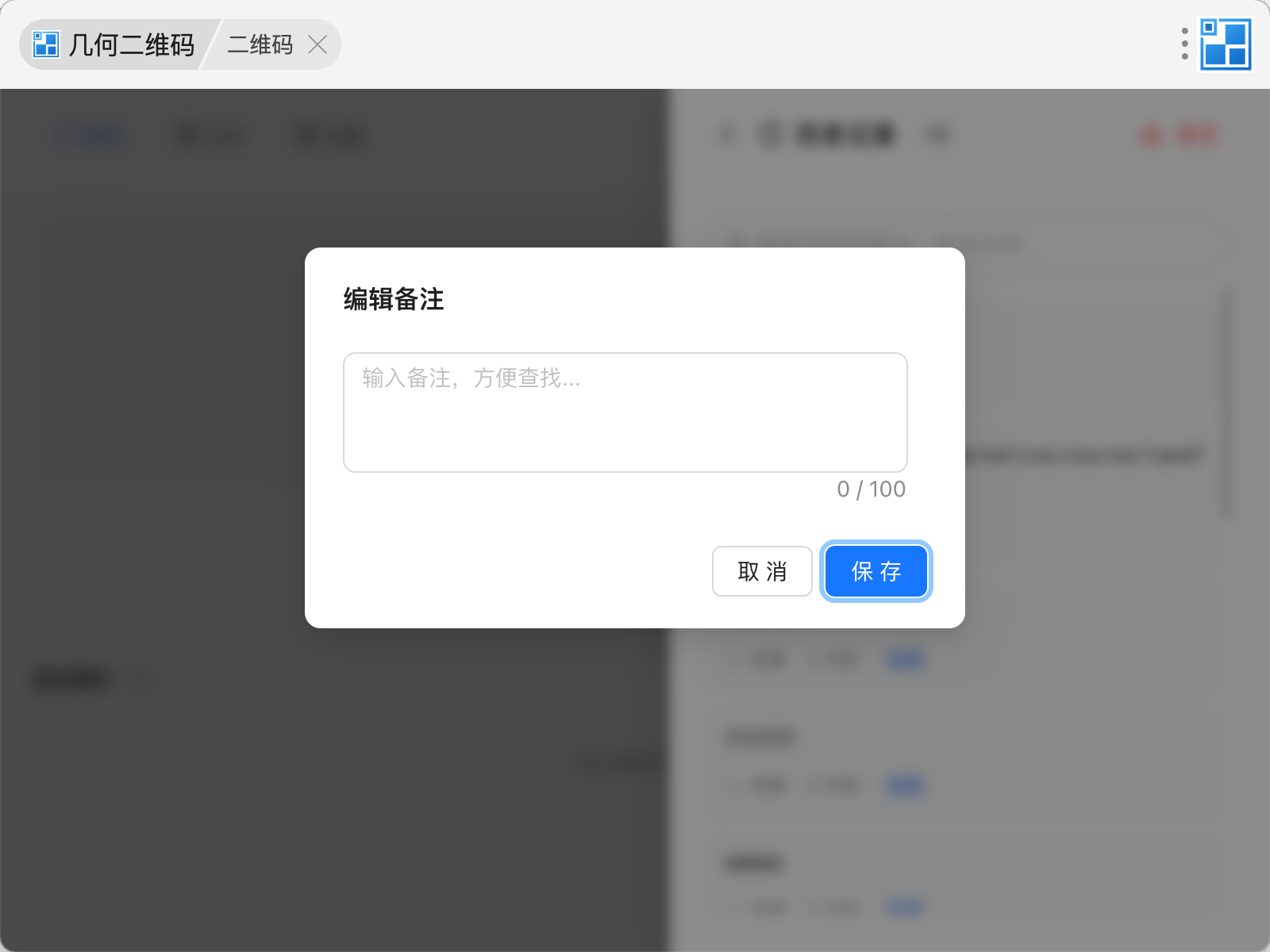
Task: Save the note with 保存 button
Action: pyautogui.click(x=876, y=571)
